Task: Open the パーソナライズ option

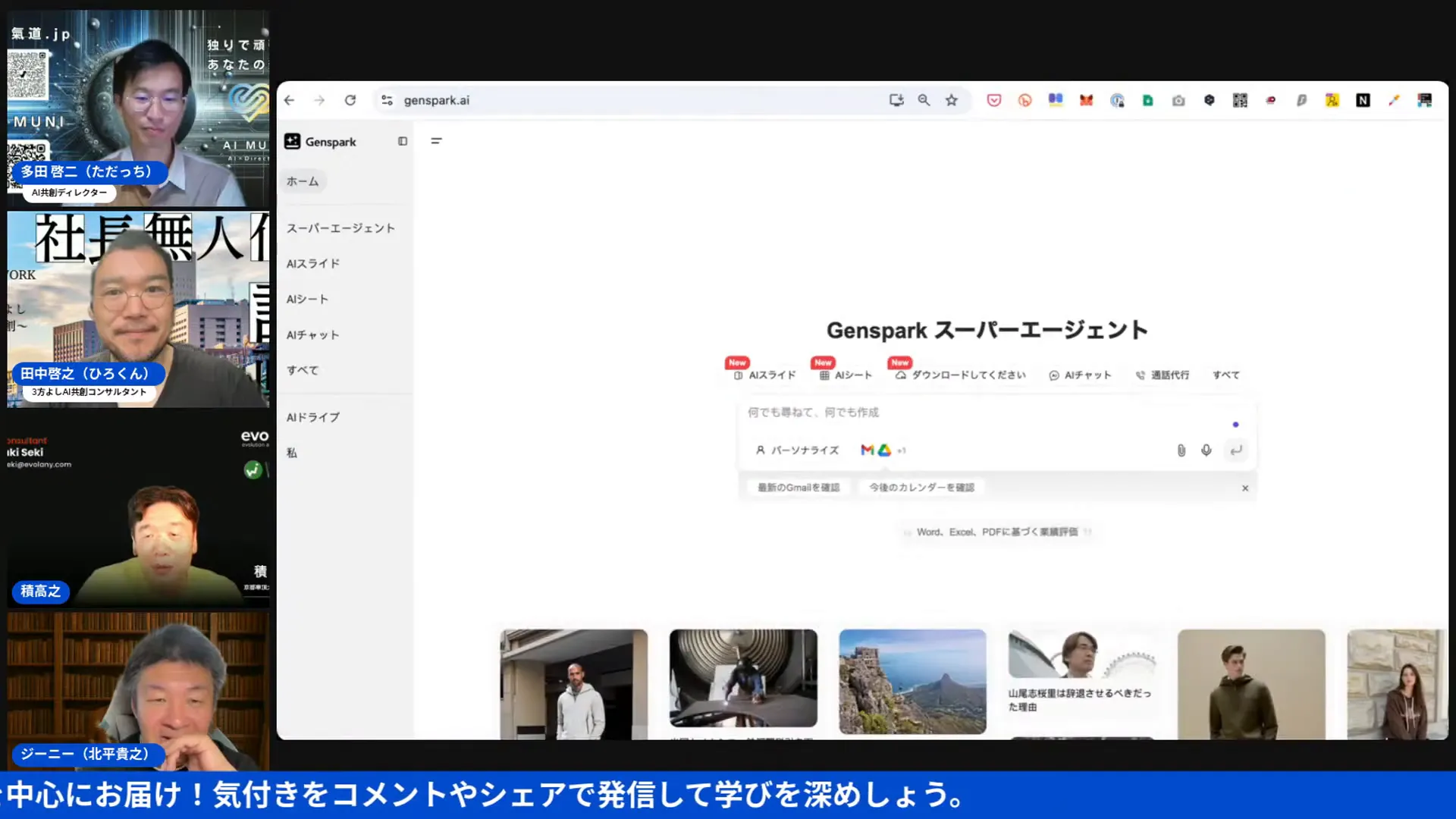Action: point(797,450)
